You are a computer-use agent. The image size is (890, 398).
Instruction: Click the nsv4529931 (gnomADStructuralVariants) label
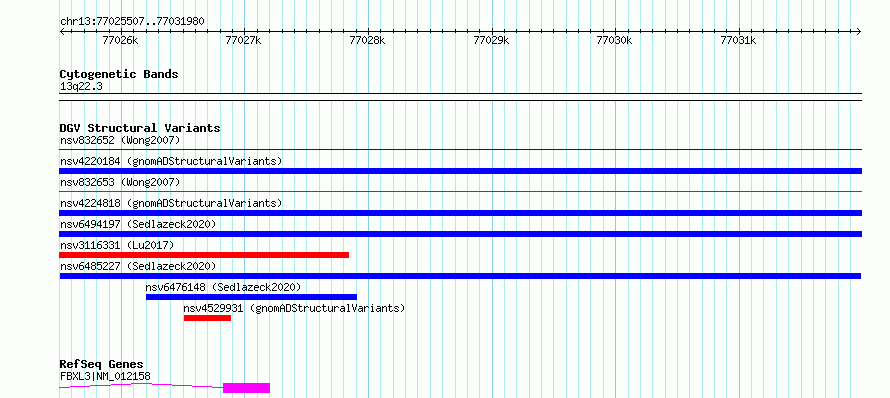(294, 308)
